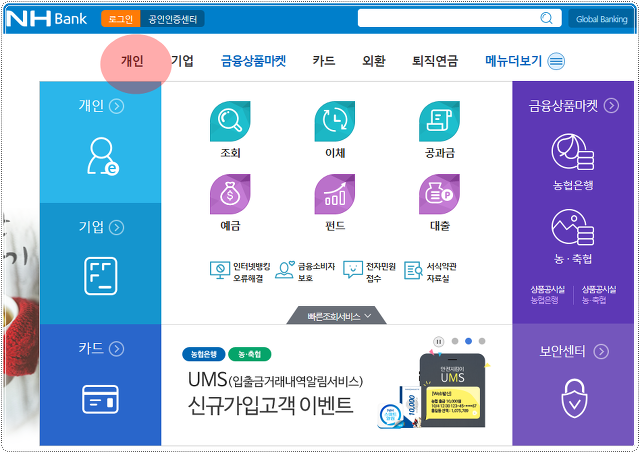This screenshot has height=453, width=640.
Task: Open the UMS 신규가입고객 이벤트 banner
Action: pyautogui.click(x=275, y=393)
